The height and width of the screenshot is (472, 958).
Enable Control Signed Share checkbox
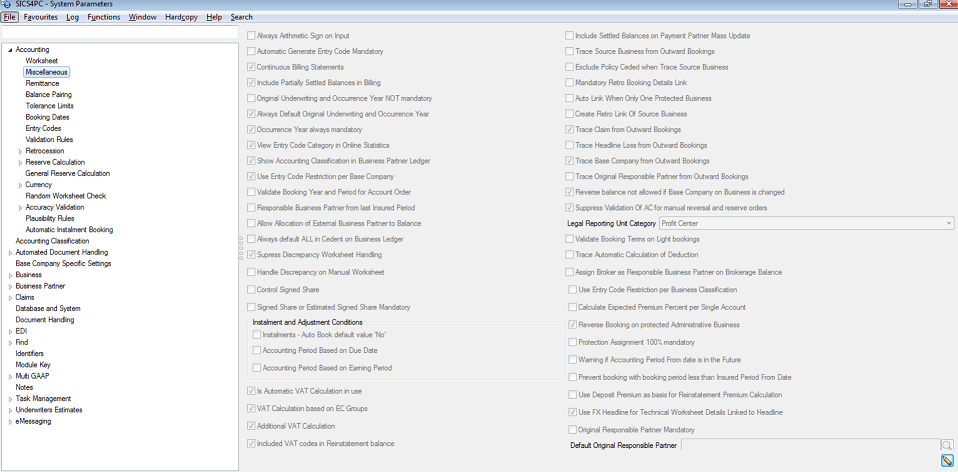(251, 290)
